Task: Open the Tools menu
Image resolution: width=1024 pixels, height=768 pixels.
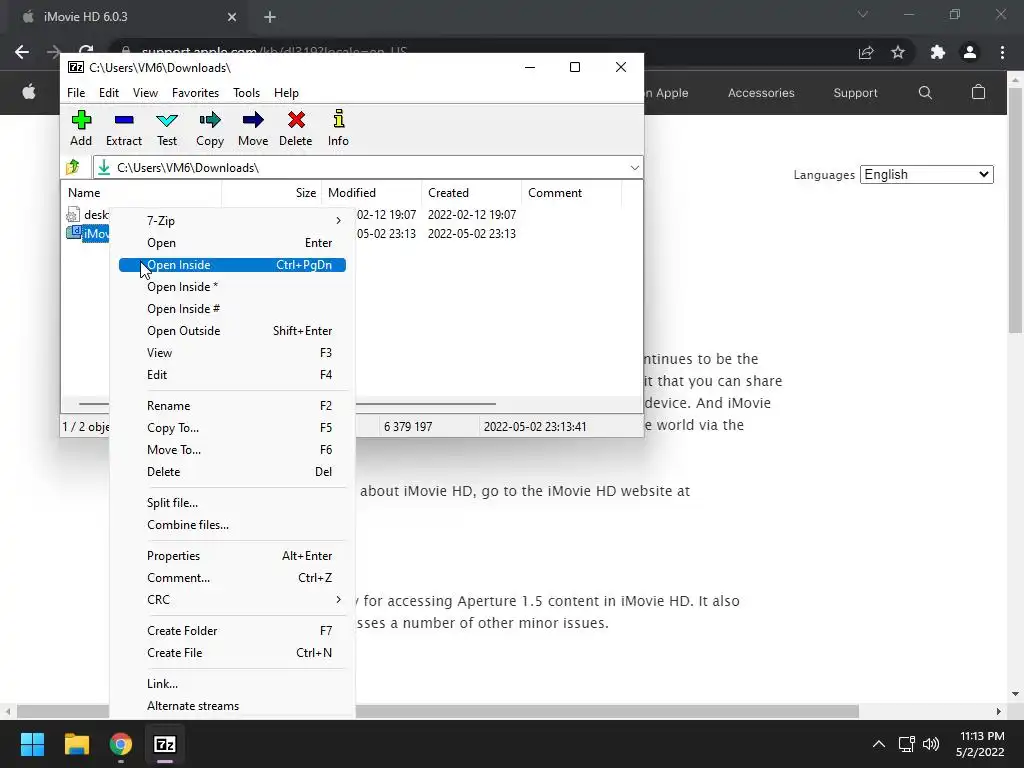Action: pyautogui.click(x=246, y=93)
